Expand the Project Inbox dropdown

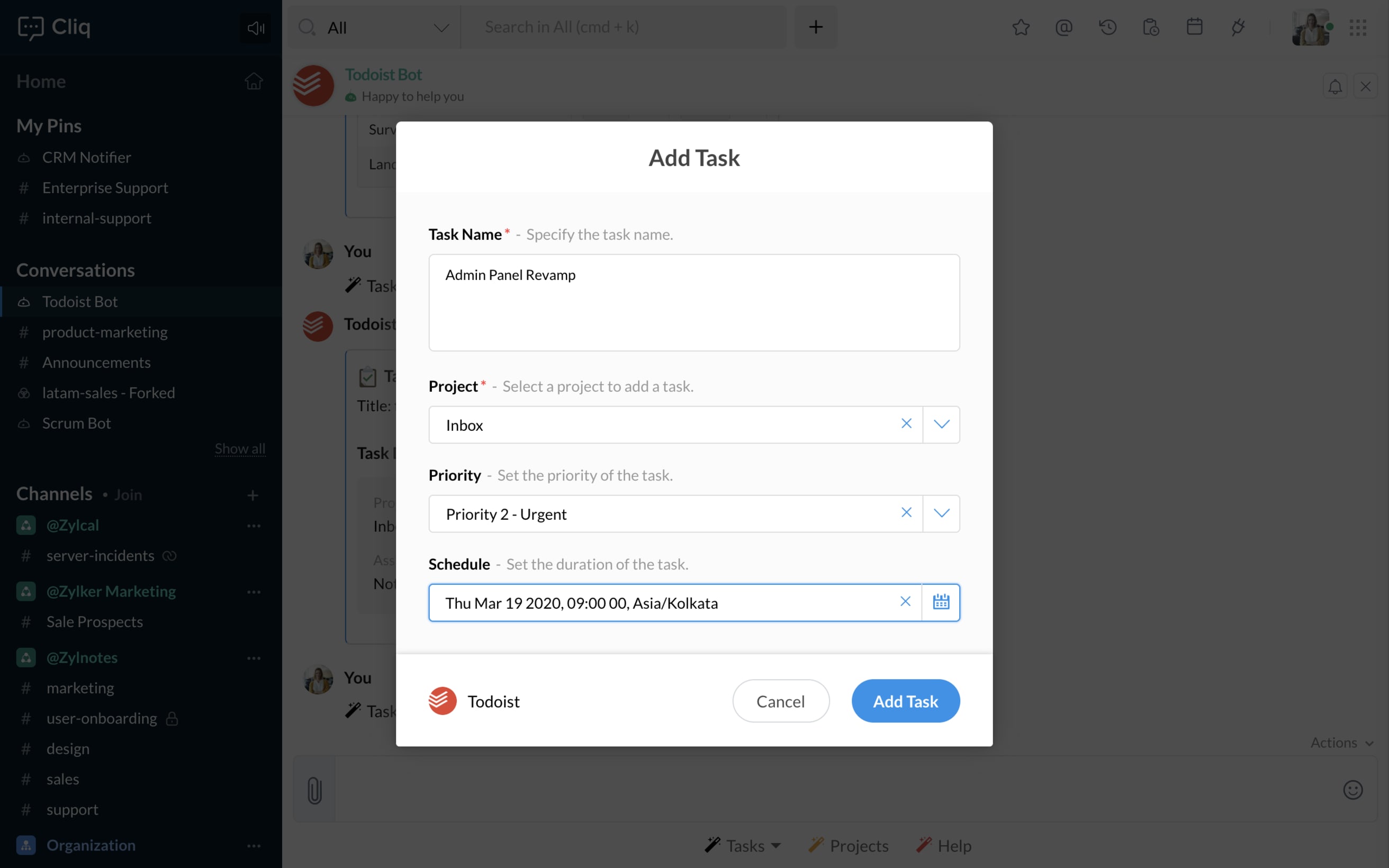point(940,424)
